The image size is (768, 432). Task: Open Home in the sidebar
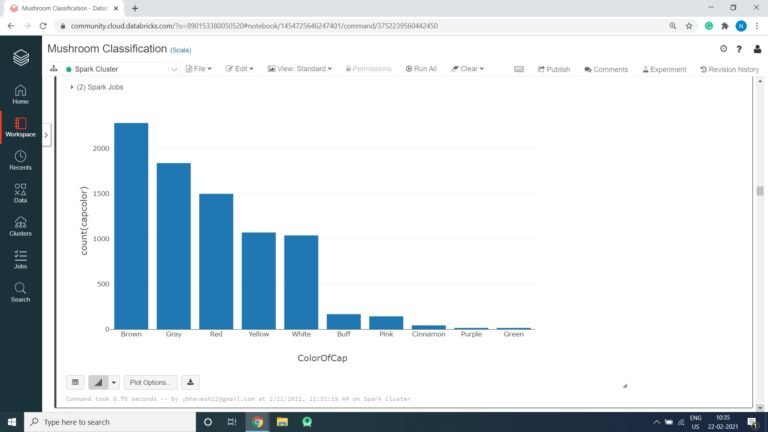coord(20,94)
